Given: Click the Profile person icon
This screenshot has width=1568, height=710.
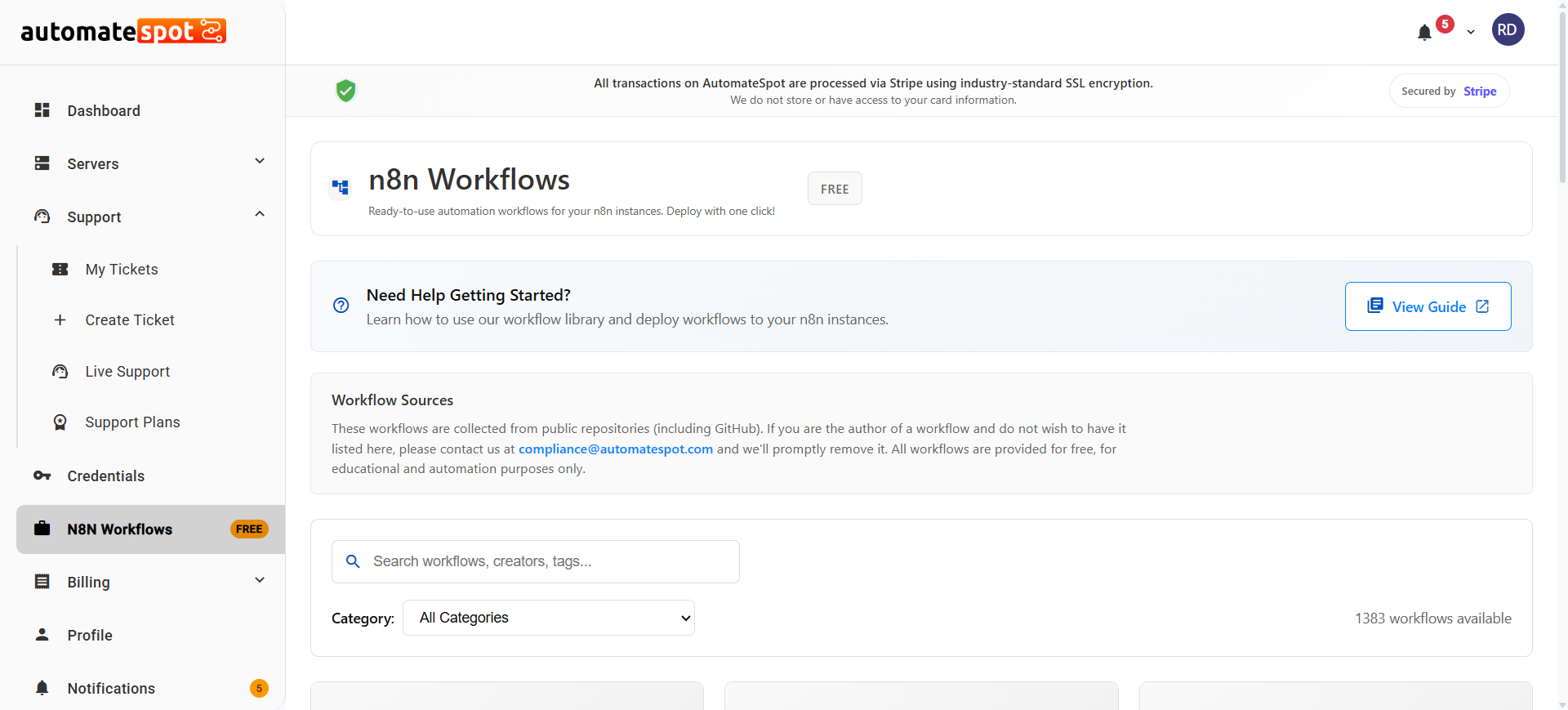Looking at the screenshot, I should click(x=42, y=635).
